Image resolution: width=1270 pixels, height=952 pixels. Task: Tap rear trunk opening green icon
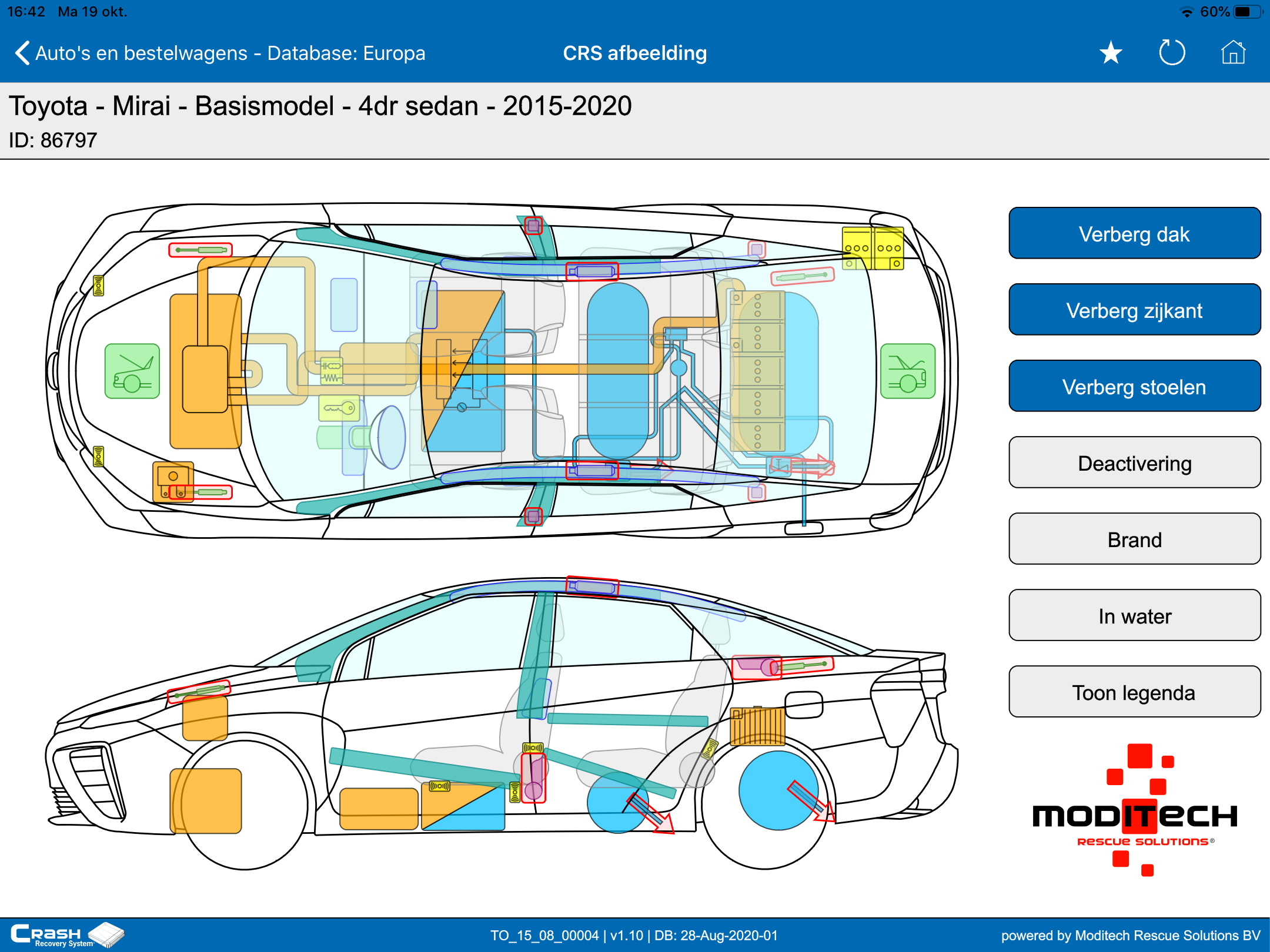coord(908,371)
